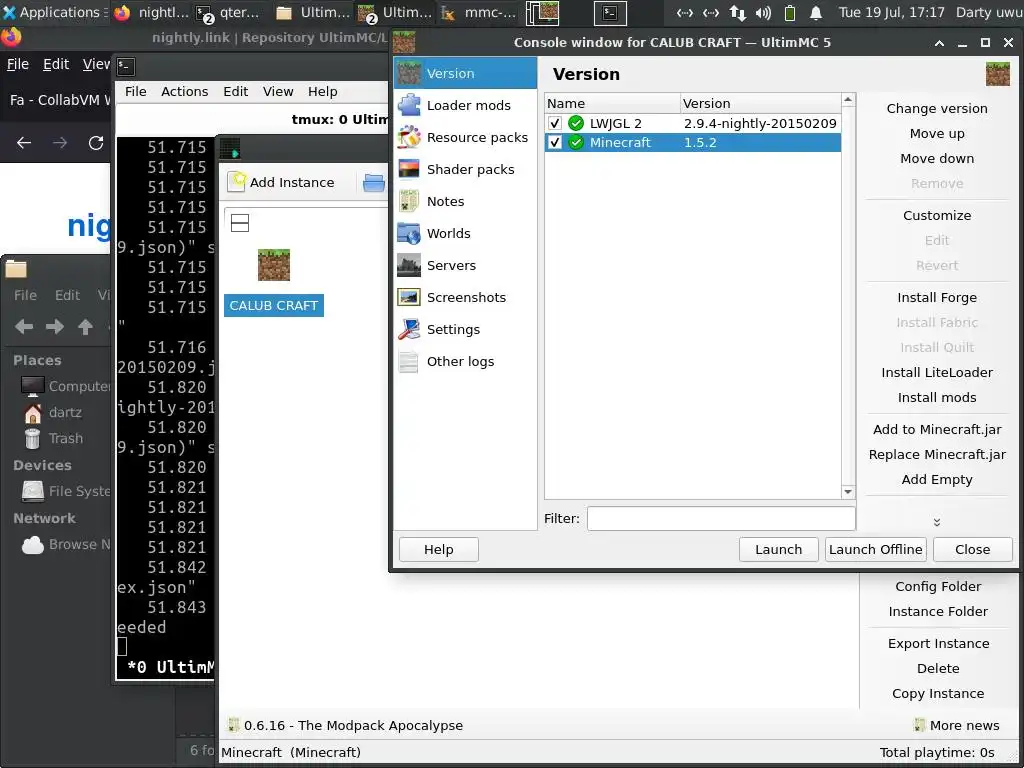This screenshot has width=1024, height=768.
Task: Click the Launch Offline button
Action: [876, 549]
